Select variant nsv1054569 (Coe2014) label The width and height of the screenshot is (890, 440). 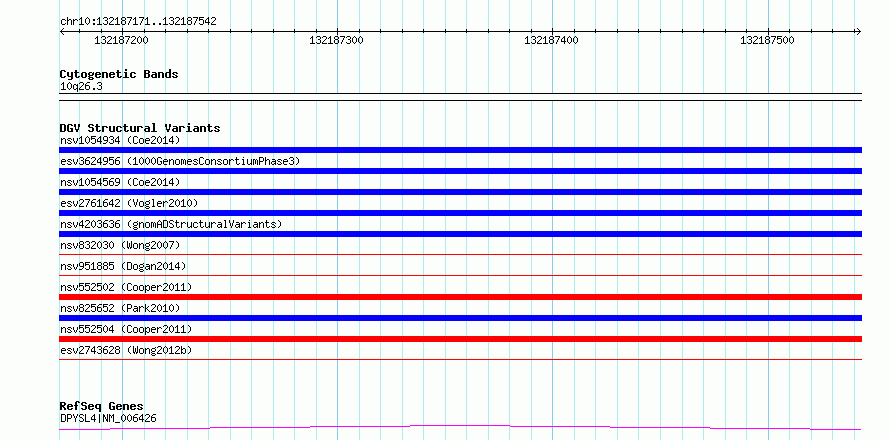coord(120,182)
